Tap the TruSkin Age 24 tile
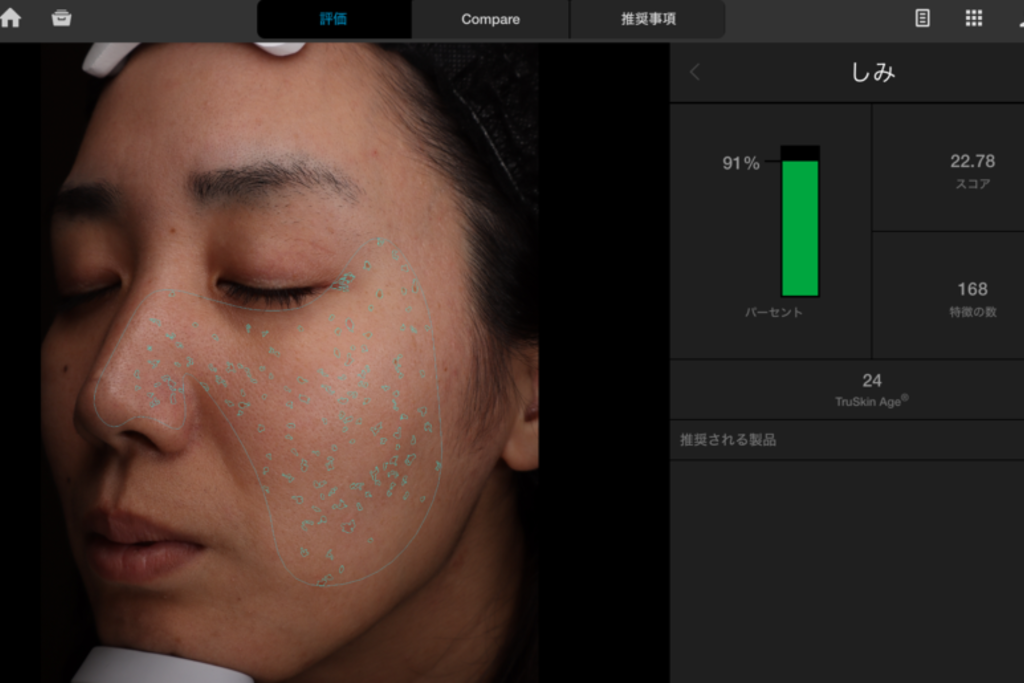The width and height of the screenshot is (1024, 683). click(871, 389)
